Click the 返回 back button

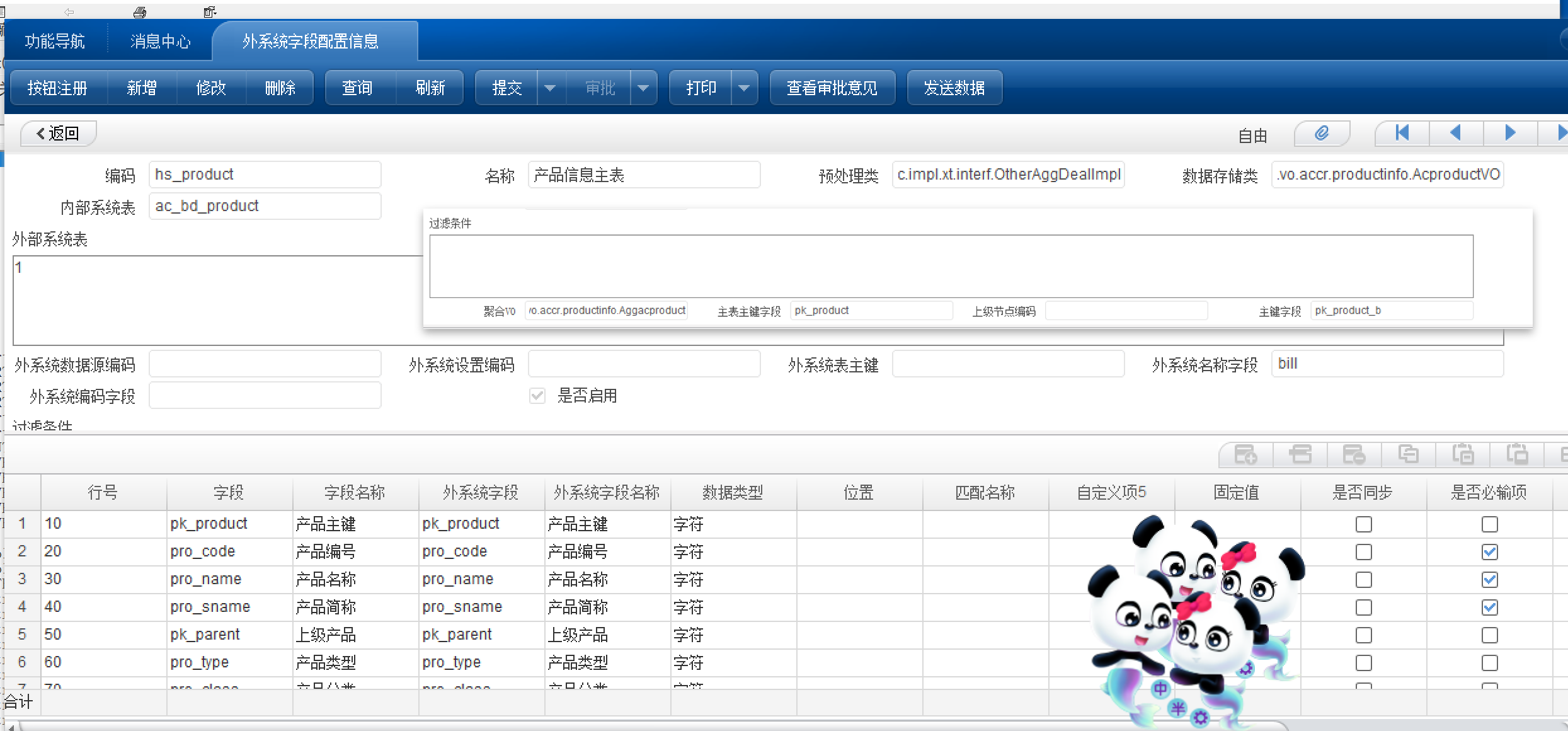click(58, 134)
